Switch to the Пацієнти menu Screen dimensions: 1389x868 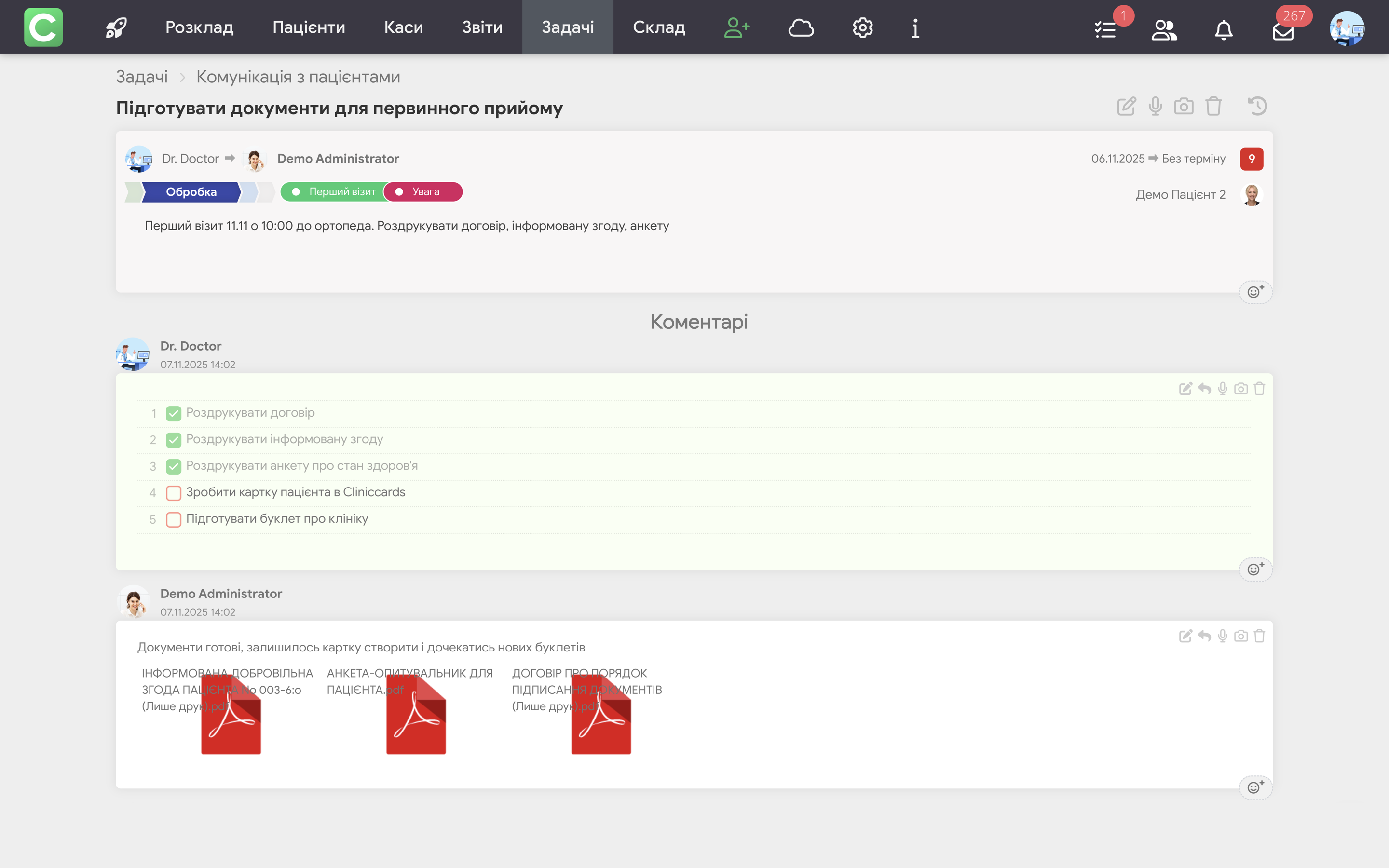[309, 27]
